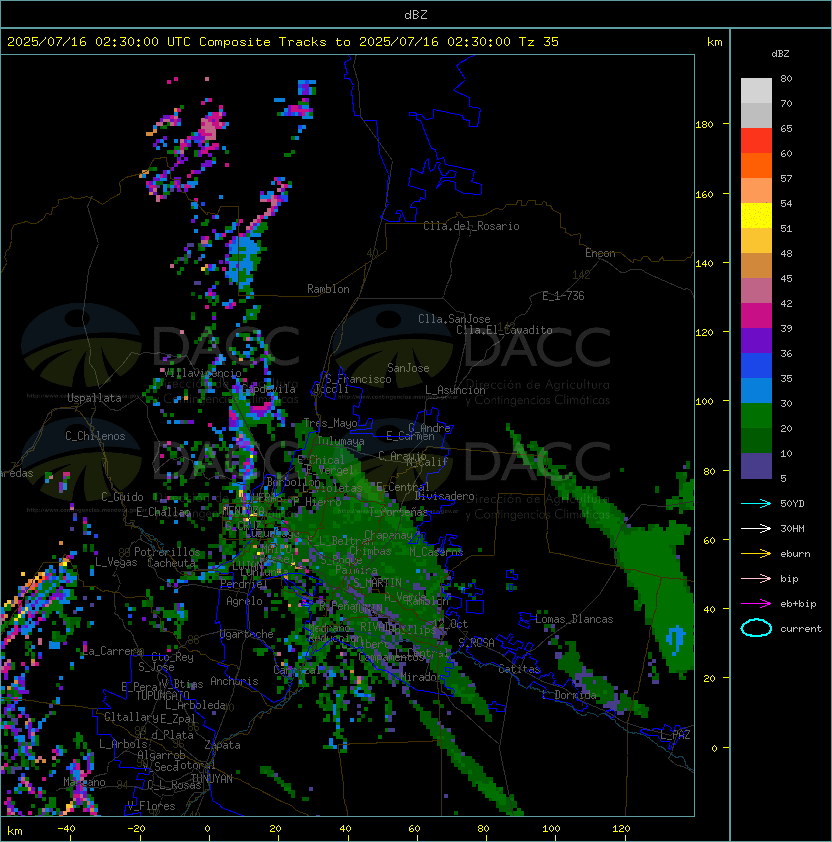Click the 'Cacheuta' map label
The image size is (832, 842).
click(x=171, y=563)
